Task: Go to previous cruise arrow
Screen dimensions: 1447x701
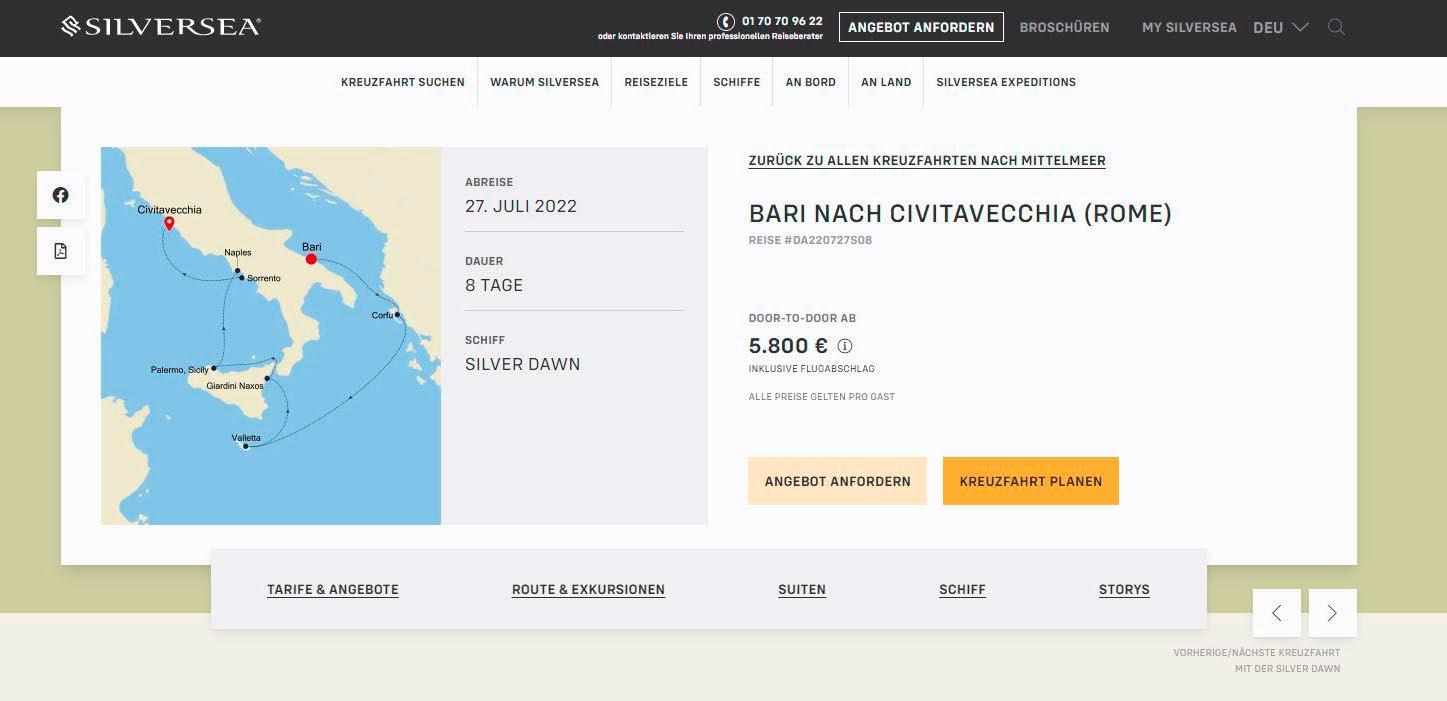Action: [x=1277, y=613]
